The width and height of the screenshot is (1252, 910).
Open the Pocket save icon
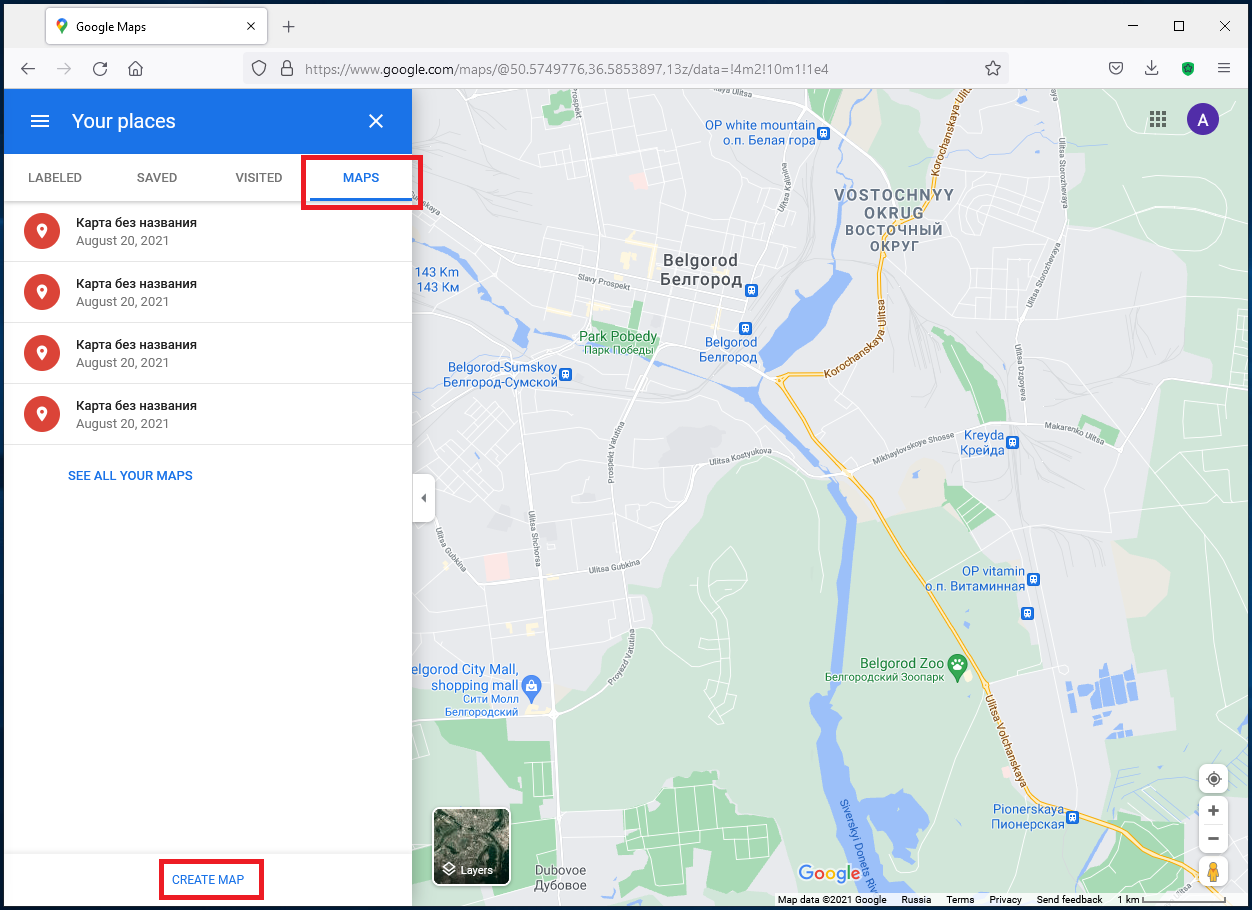[1116, 69]
